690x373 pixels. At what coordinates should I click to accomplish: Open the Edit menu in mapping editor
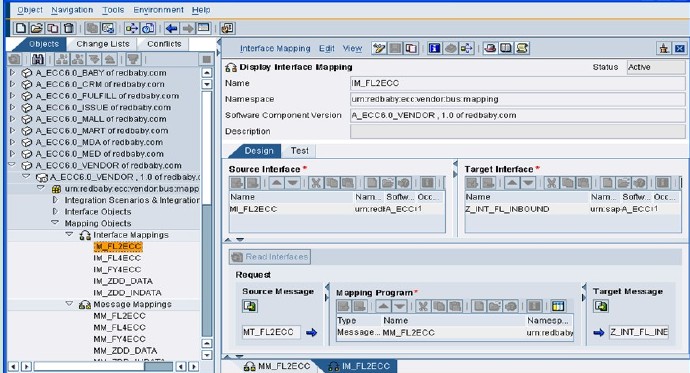click(x=327, y=48)
